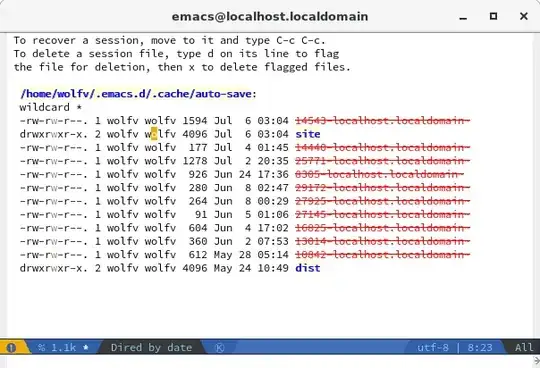The height and width of the screenshot is (368, 540).
Task: Click the 'To delete a session file' instruction line
Action: [176, 54]
